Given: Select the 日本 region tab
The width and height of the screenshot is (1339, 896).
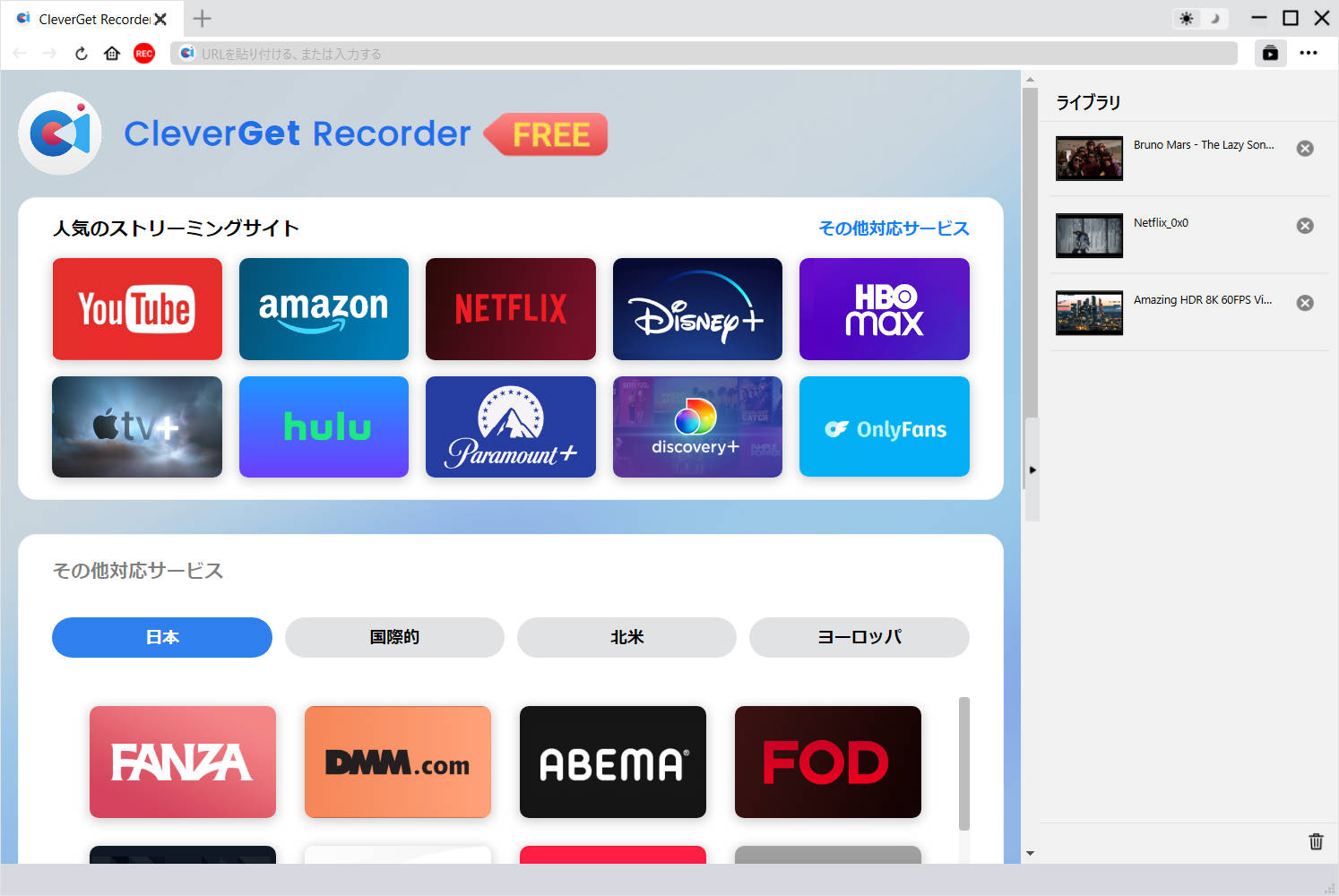Looking at the screenshot, I should point(162,637).
